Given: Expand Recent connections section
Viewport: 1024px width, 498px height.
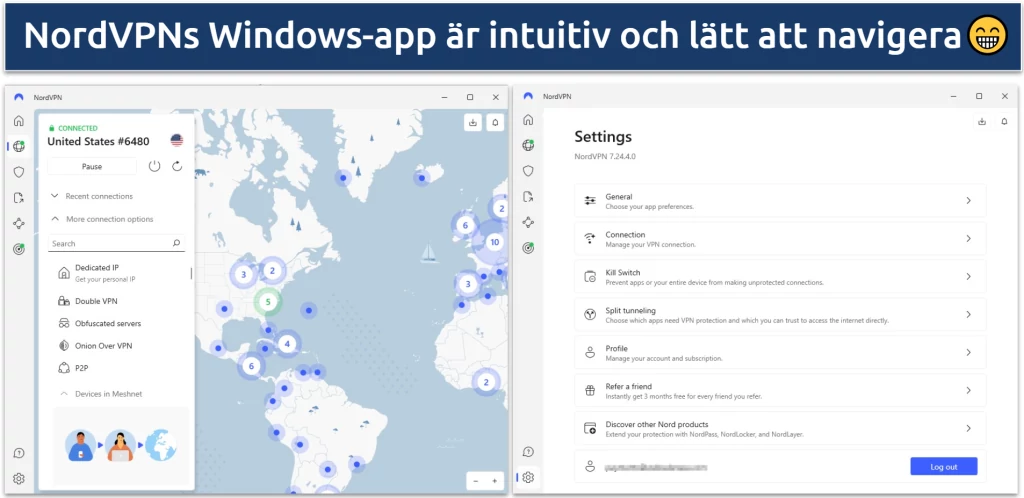Looking at the screenshot, I should tap(93, 196).
